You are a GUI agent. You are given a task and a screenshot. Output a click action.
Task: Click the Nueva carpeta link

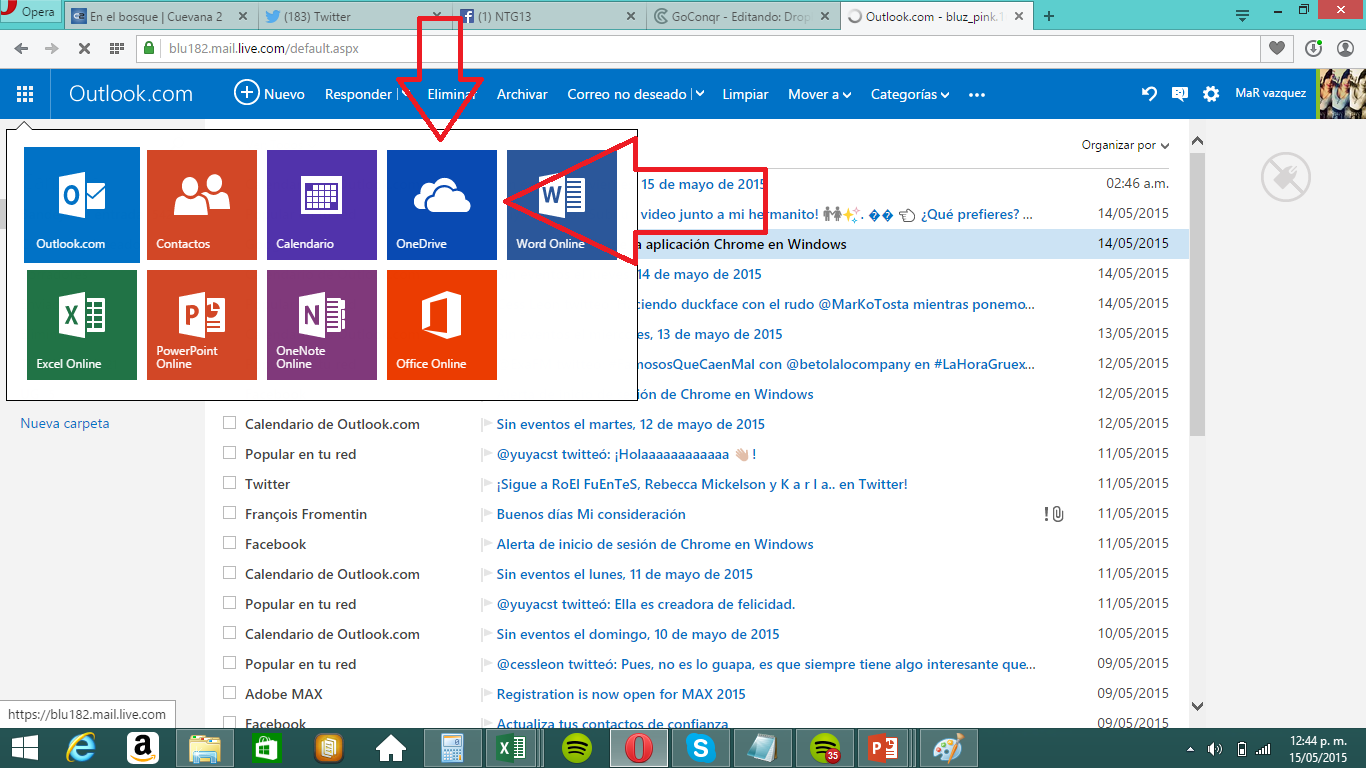(65, 423)
